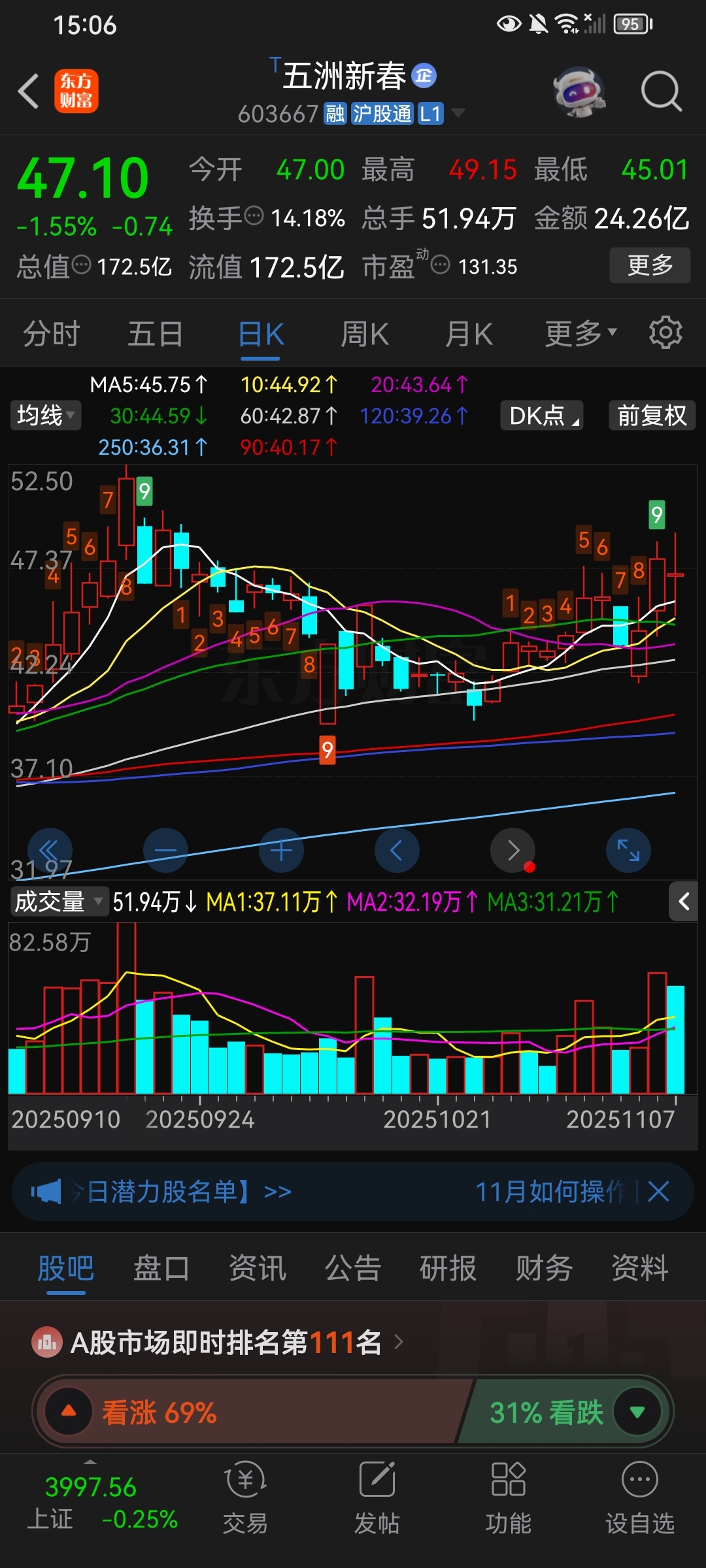Collapse indicator side panel arrow
This screenshot has width=706, height=1568.
point(684,902)
